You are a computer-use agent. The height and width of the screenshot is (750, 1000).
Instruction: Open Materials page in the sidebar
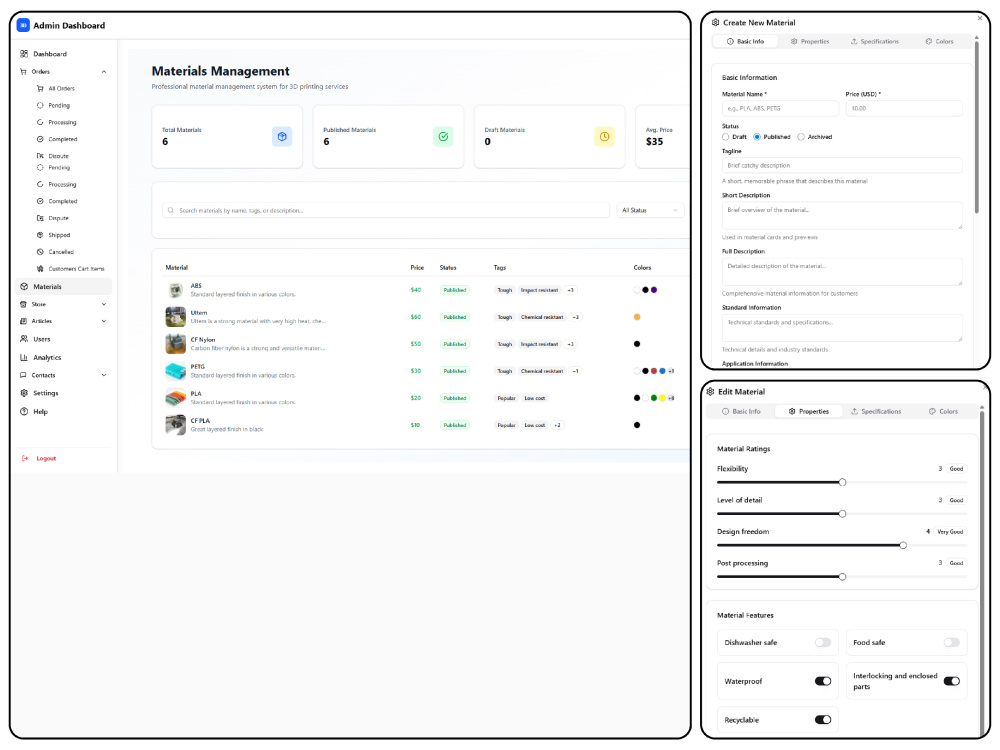pyautogui.click(x=64, y=287)
